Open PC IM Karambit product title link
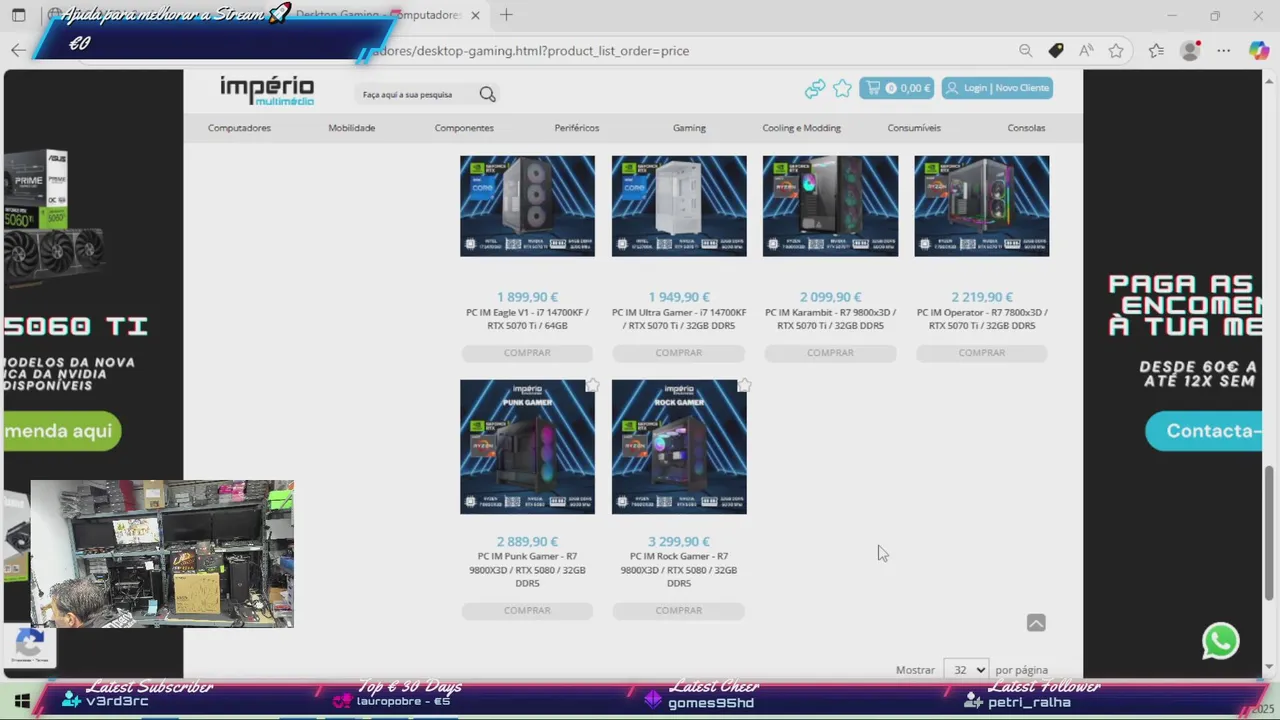 tap(830, 319)
